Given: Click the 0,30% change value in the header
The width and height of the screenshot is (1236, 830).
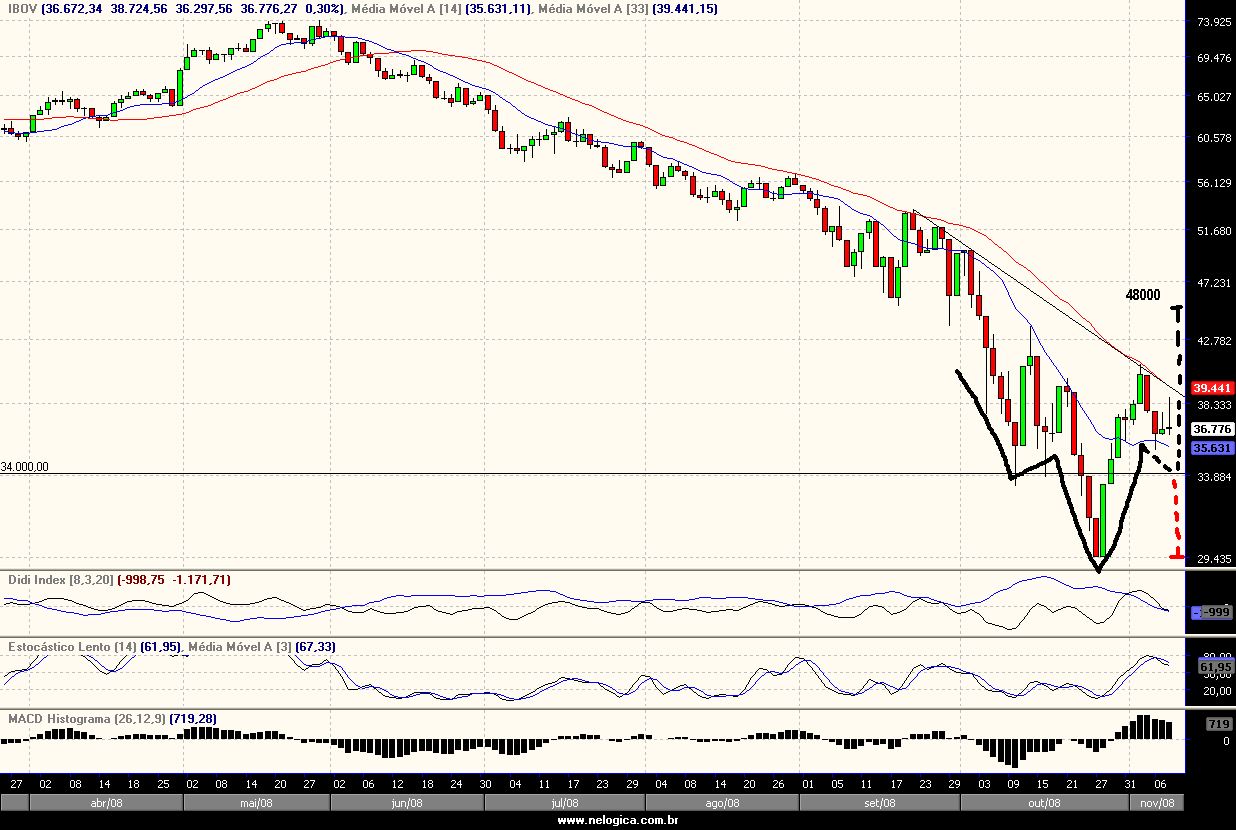Looking at the screenshot, I should [324, 8].
